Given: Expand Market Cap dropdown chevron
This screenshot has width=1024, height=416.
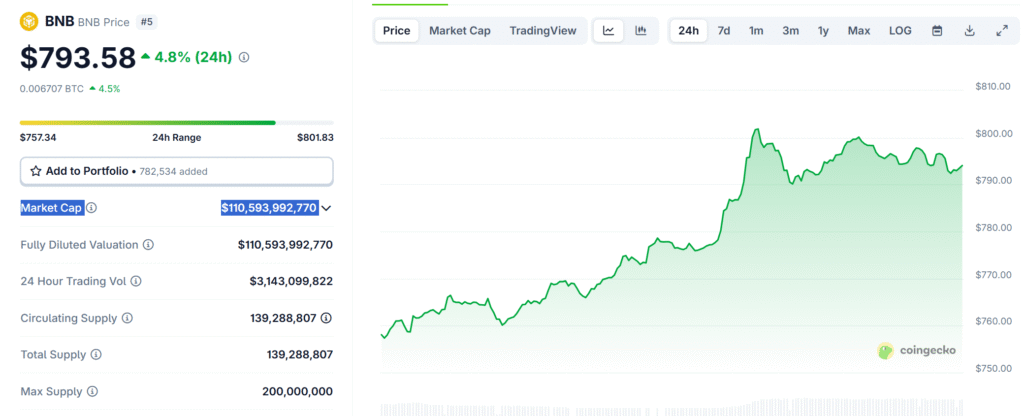Looking at the screenshot, I should [x=326, y=208].
